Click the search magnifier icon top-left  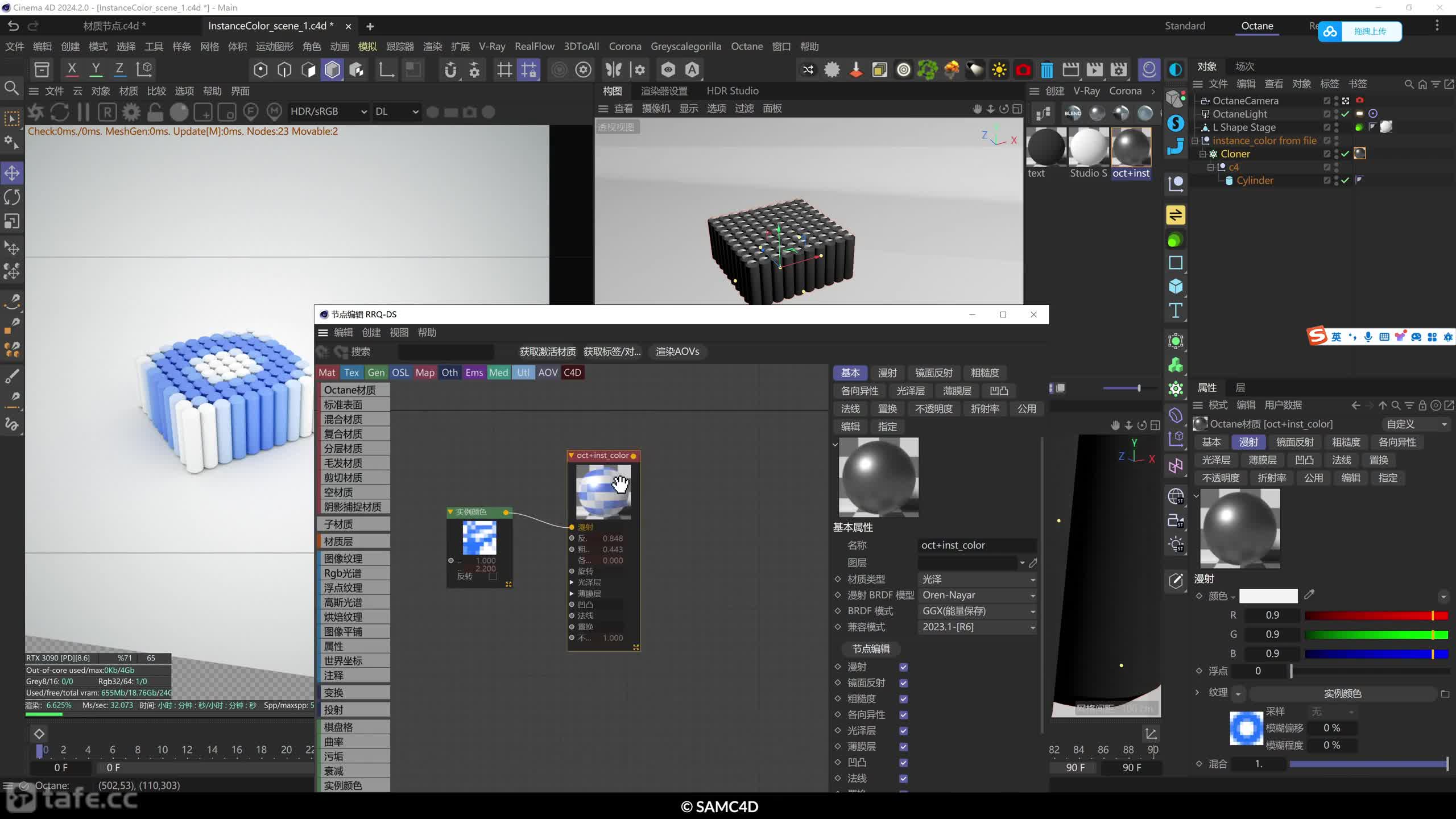(x=11, y=88)
